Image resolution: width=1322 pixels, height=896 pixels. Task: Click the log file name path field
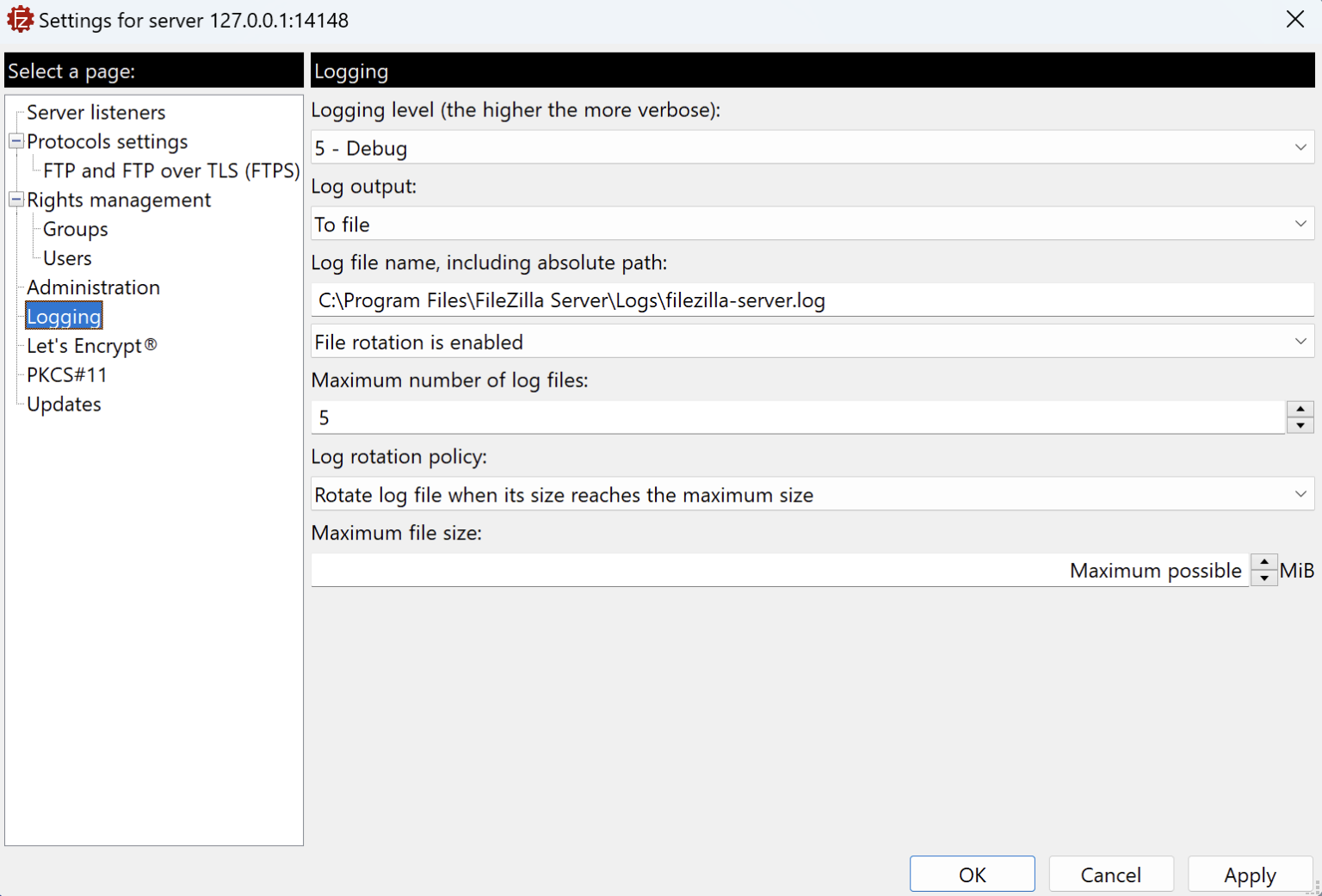pyautogui.click(x=812, y=300)
